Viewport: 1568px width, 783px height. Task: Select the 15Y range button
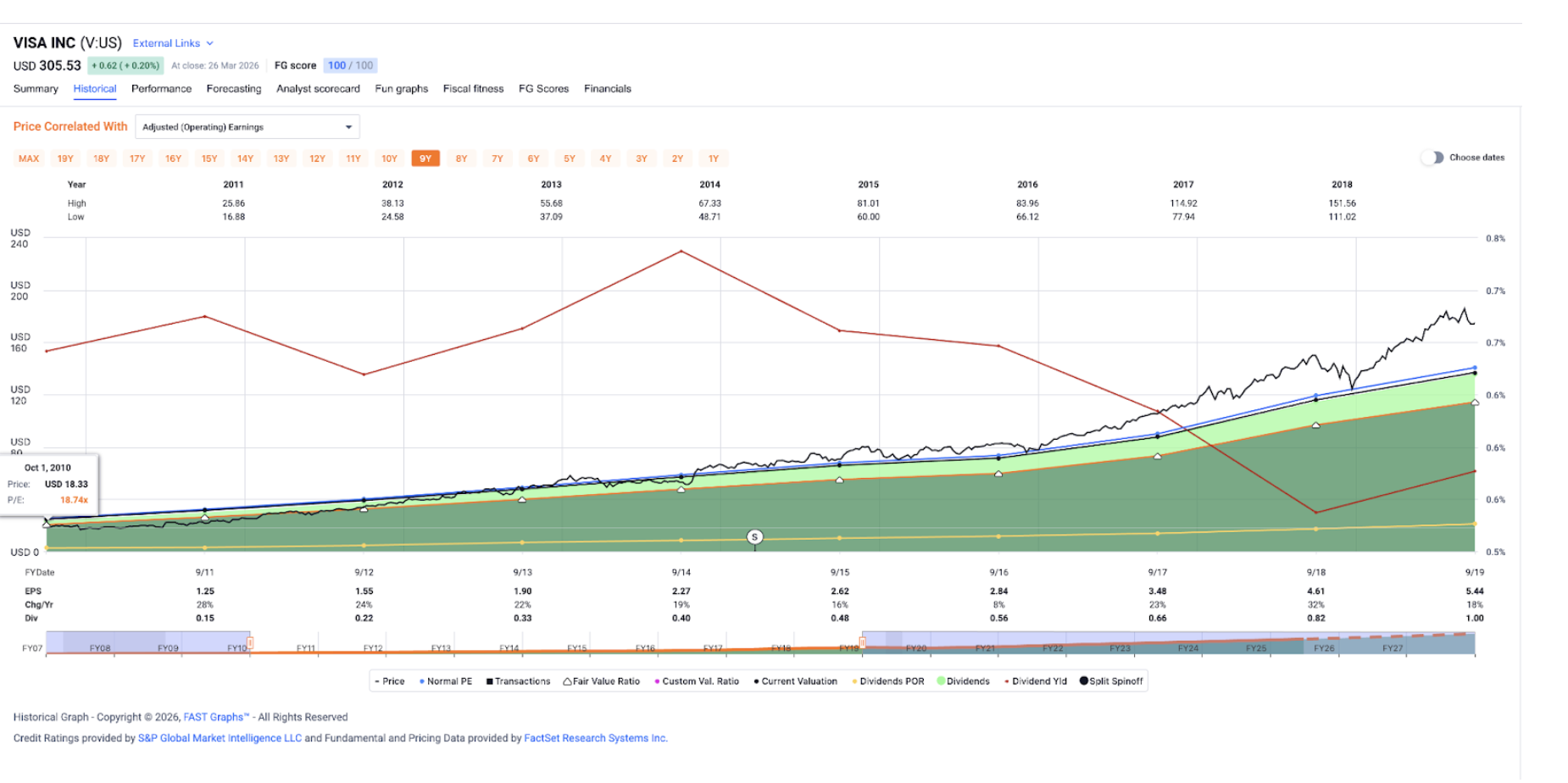pyautogui.click(x=209, y=158)
